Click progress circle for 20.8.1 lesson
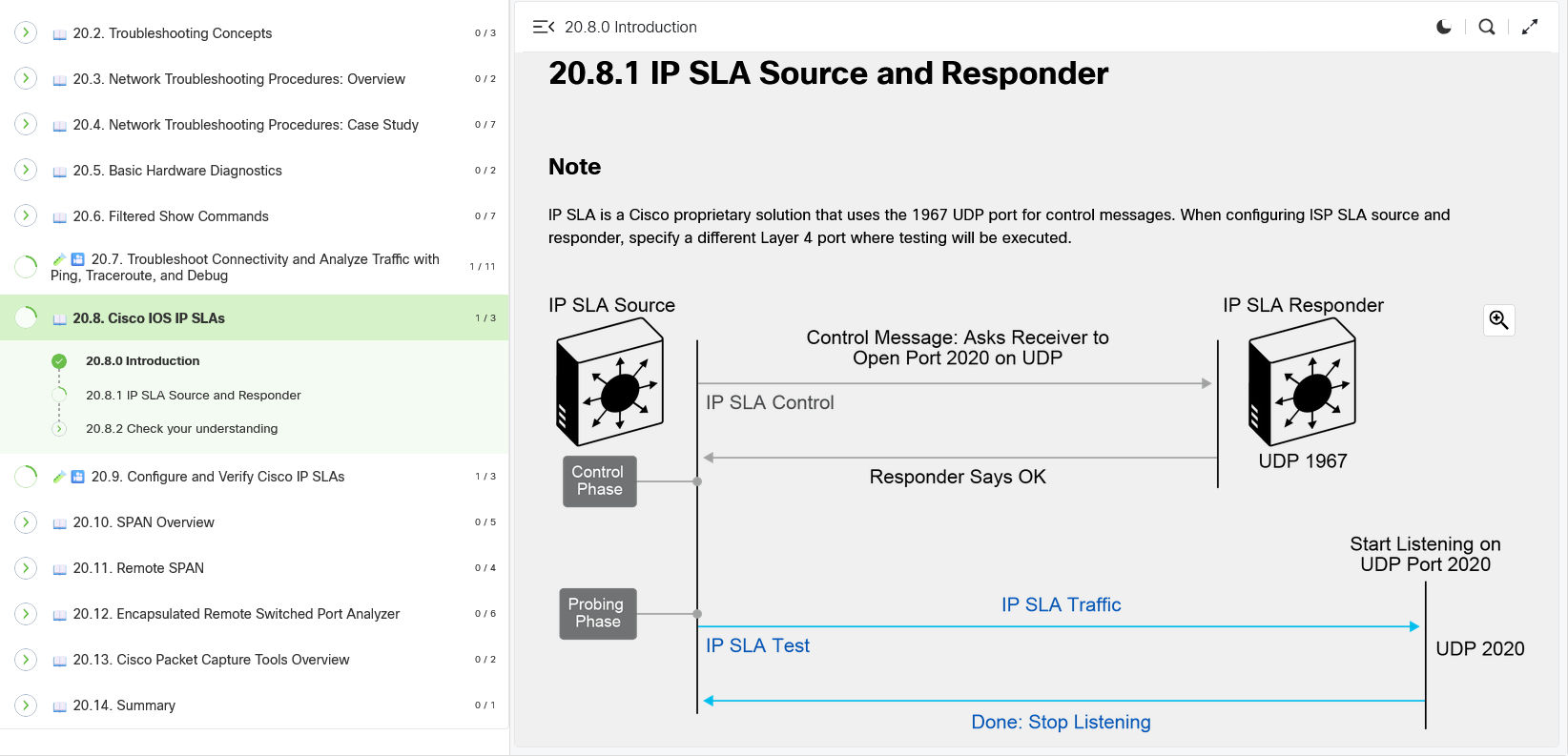The image size is (1568, 756). (x=59, y=395)
